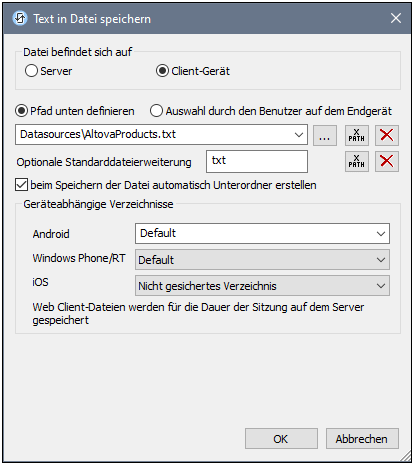This screenshot has height=465, width=414.
Task: Open the Windows Phone/RT directory dropdown
Action: pyautogui.click(x=262, y=259)
